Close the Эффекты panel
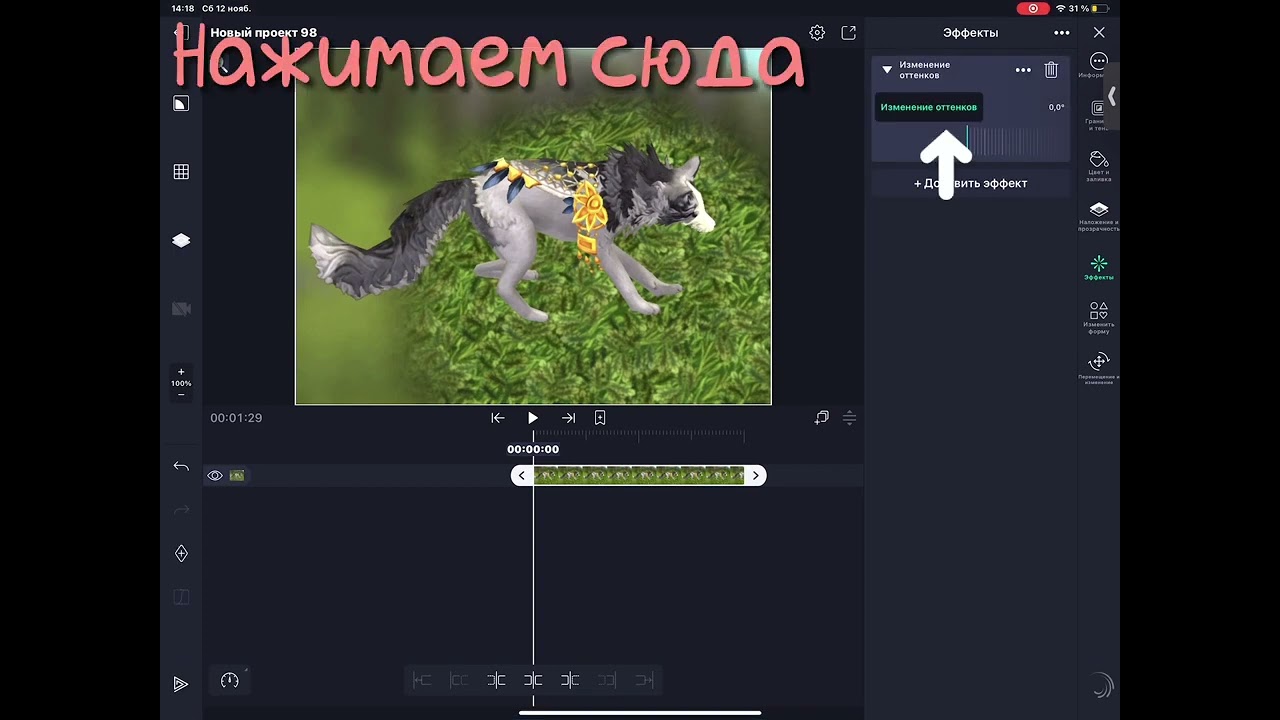This screenshot has width=1280, height=720. pos(1099,33)
